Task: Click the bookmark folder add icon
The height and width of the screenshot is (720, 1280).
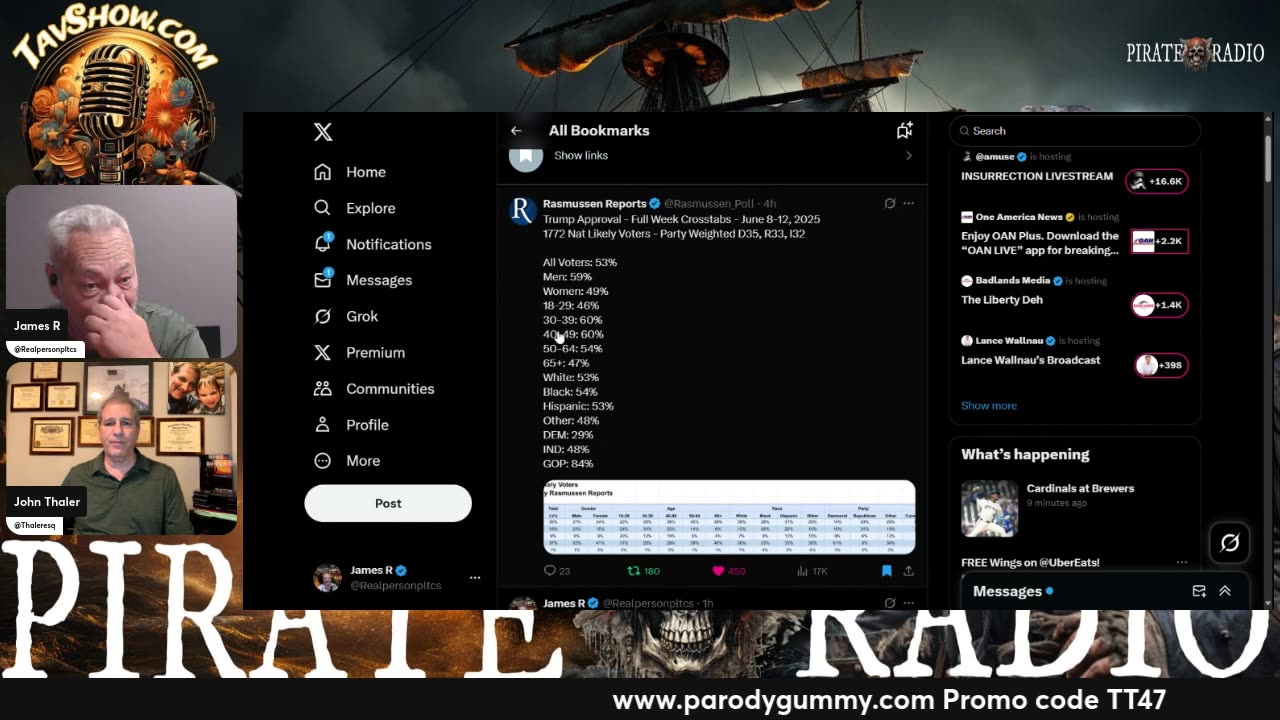Action: click(904, 131)
